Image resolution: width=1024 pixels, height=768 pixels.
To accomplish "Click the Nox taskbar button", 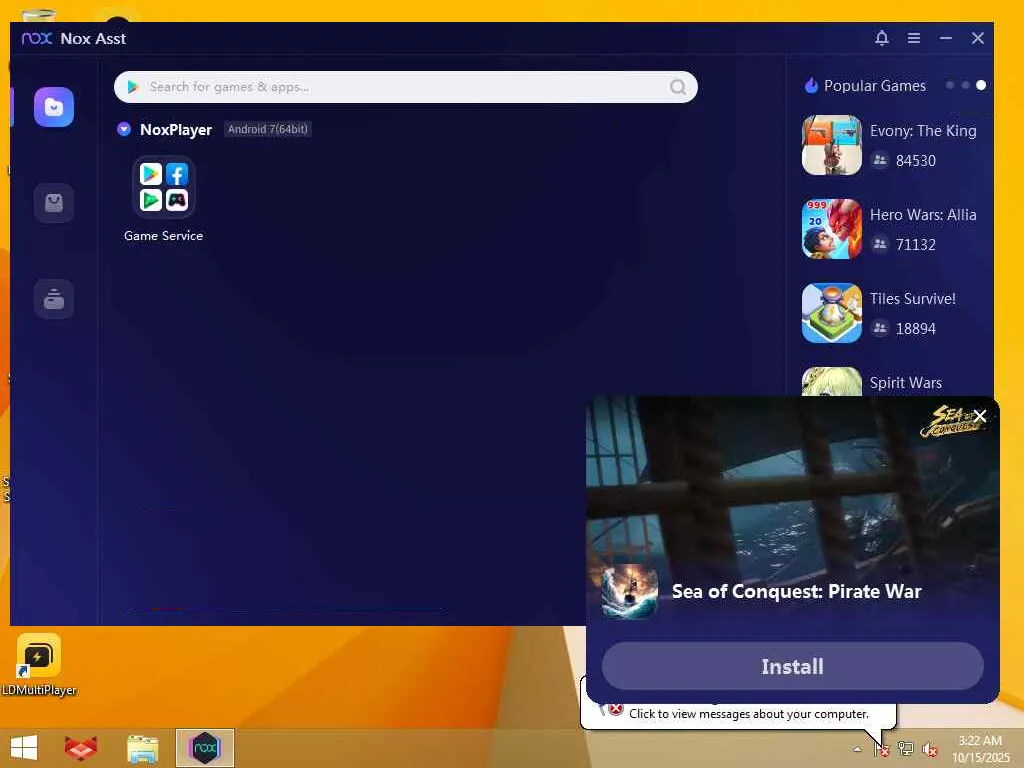I will (x=204, y=748).
